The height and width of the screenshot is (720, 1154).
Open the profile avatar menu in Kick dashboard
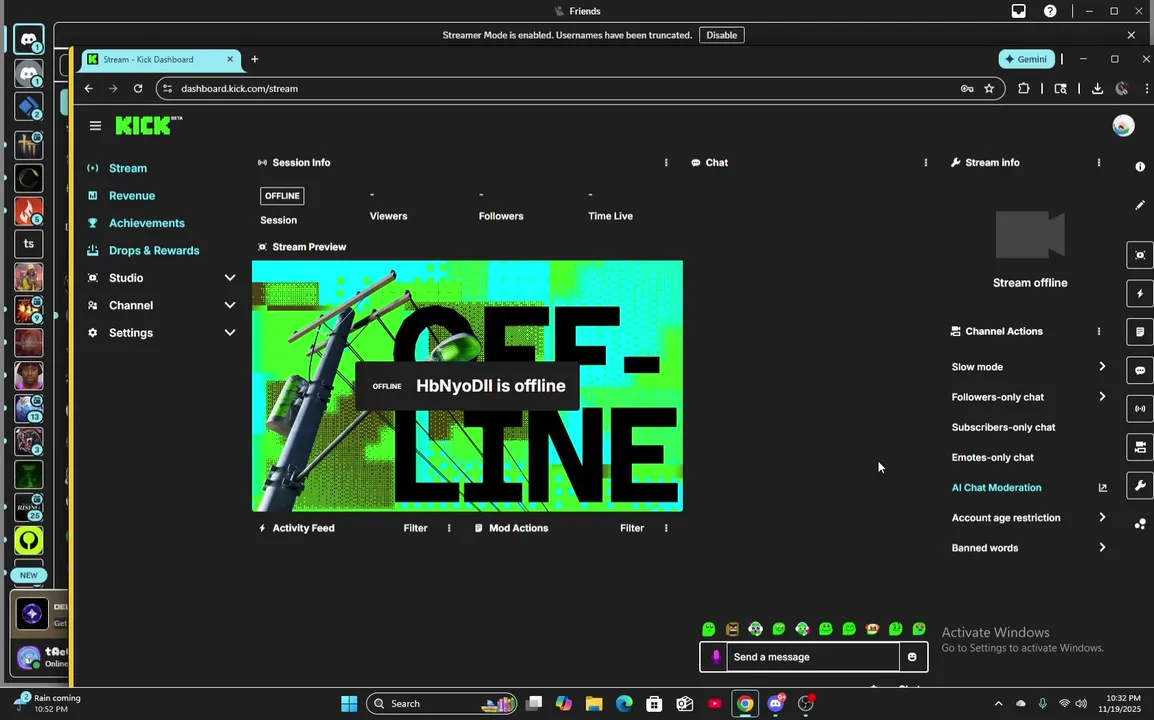[x=1123, y=126]
